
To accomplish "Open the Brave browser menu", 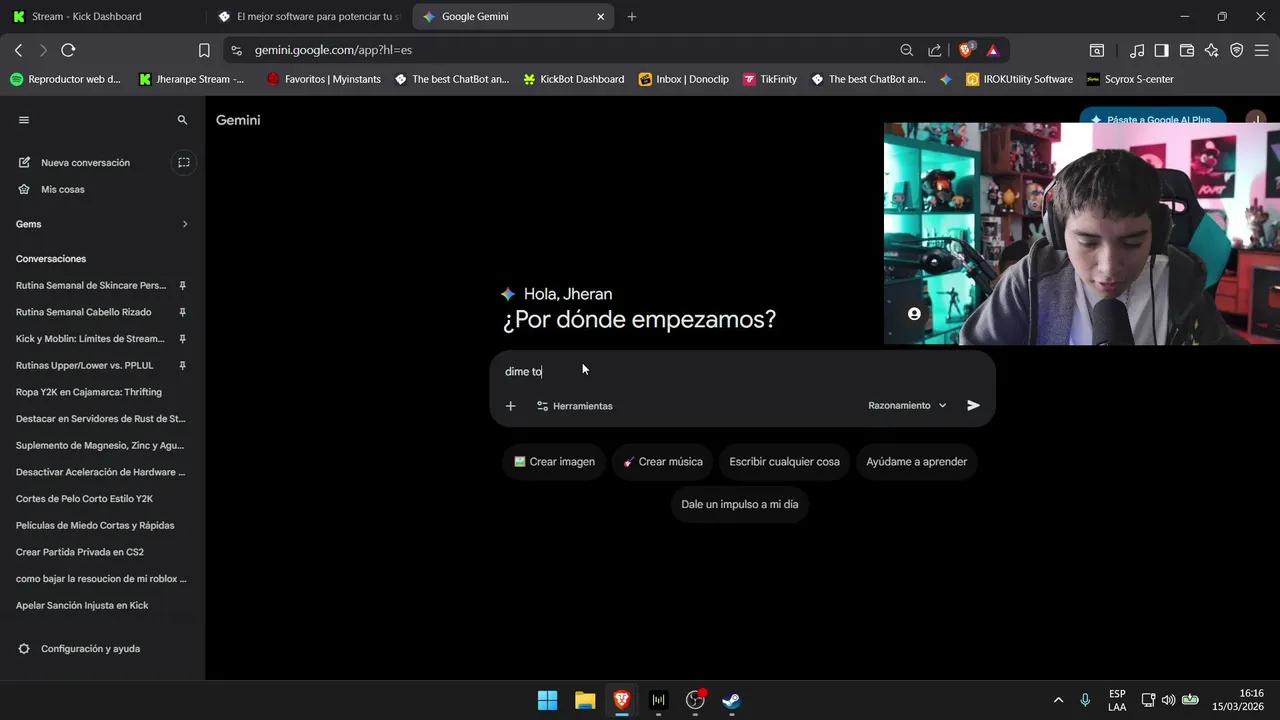I will pos(1261,50).
